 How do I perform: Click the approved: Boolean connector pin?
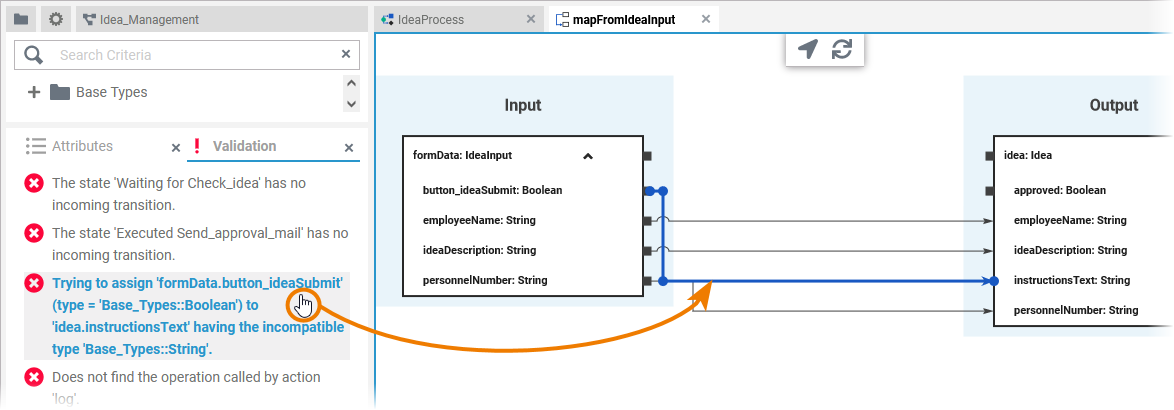(x=989, y=191)
